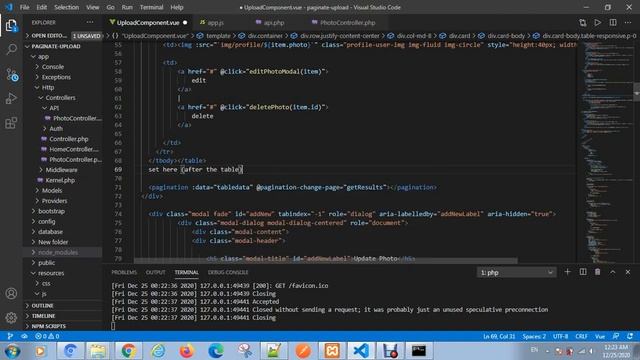Split the editor to the right
The height and width of the screenshot is (360, 640).
(613, 22)
